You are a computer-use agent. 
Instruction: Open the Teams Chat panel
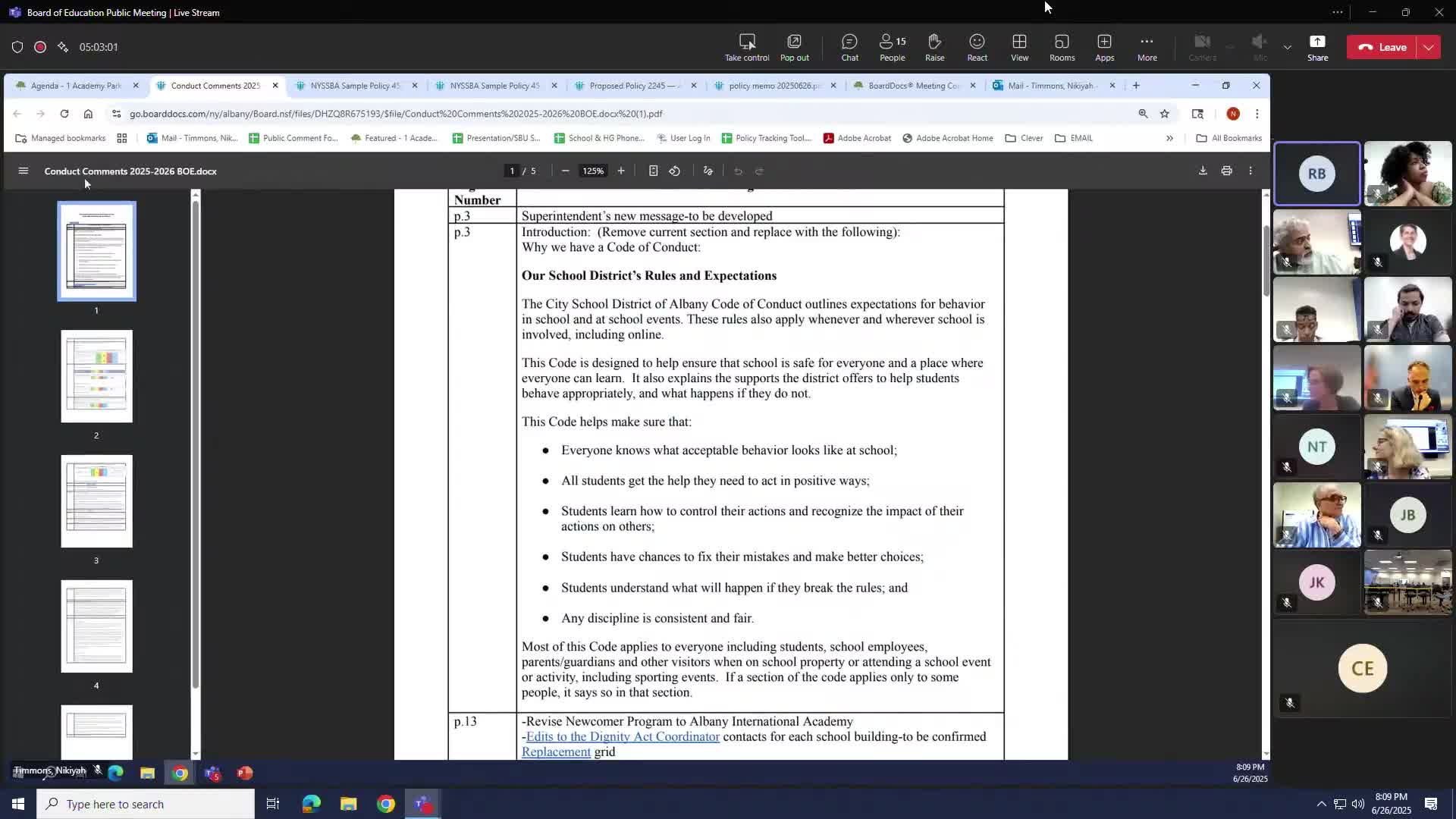849,47
